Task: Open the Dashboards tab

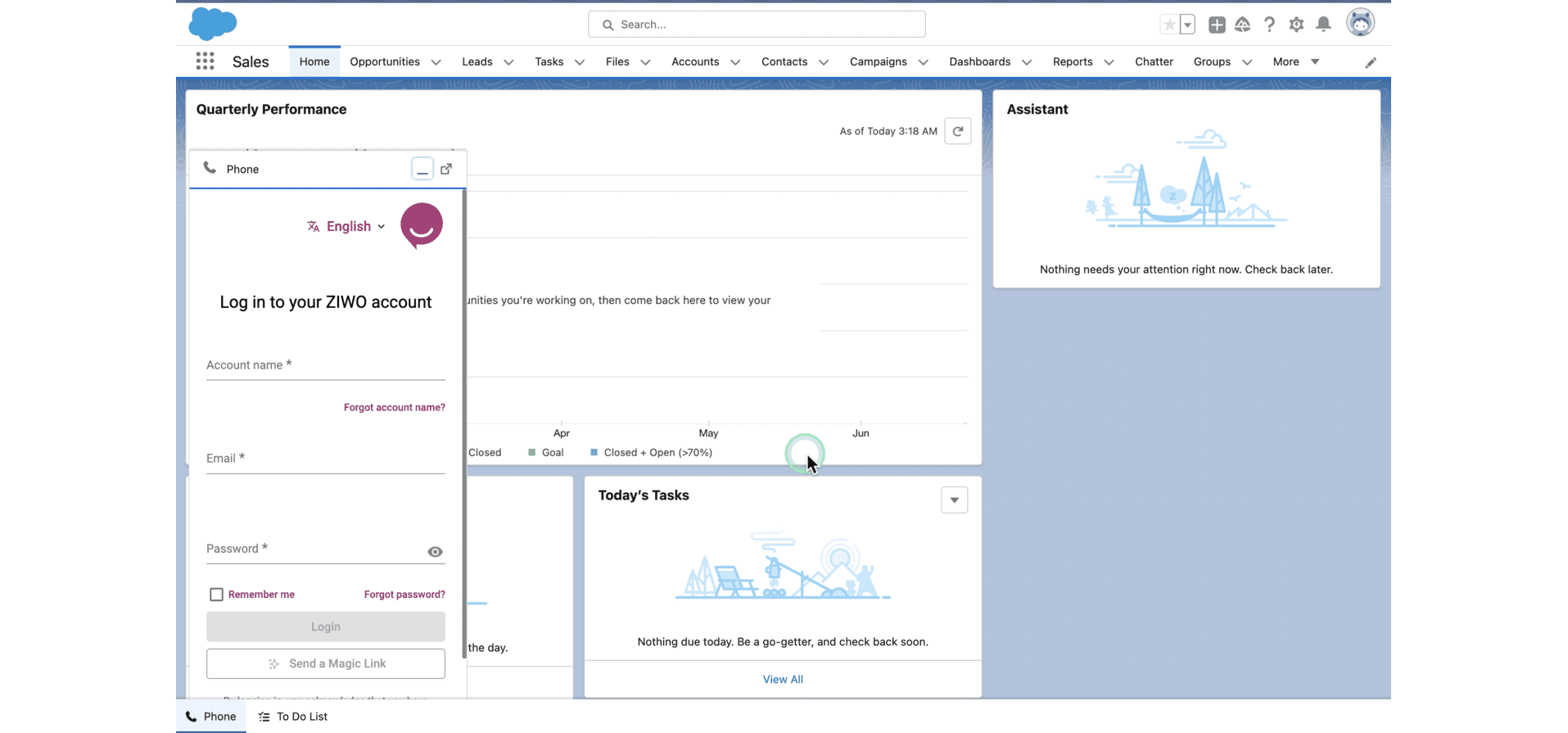Action: click(x=980, y=61)
